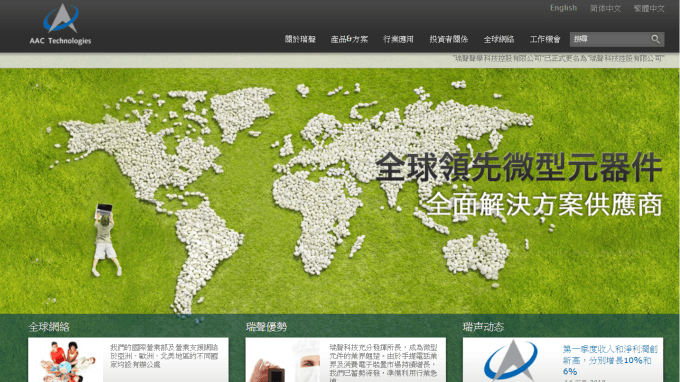Click the AAC Technologies logo
This screenshot has height=382, width=680.
60,24
